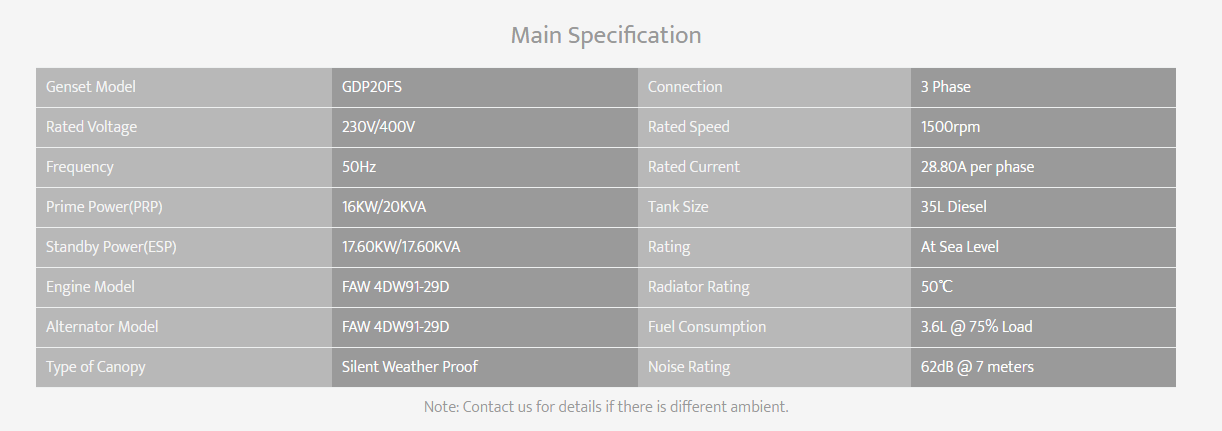Select the Genset Model label cell
Image resolution: width=1222 pixels, height=431 pixels.
(x=184, y=87)
